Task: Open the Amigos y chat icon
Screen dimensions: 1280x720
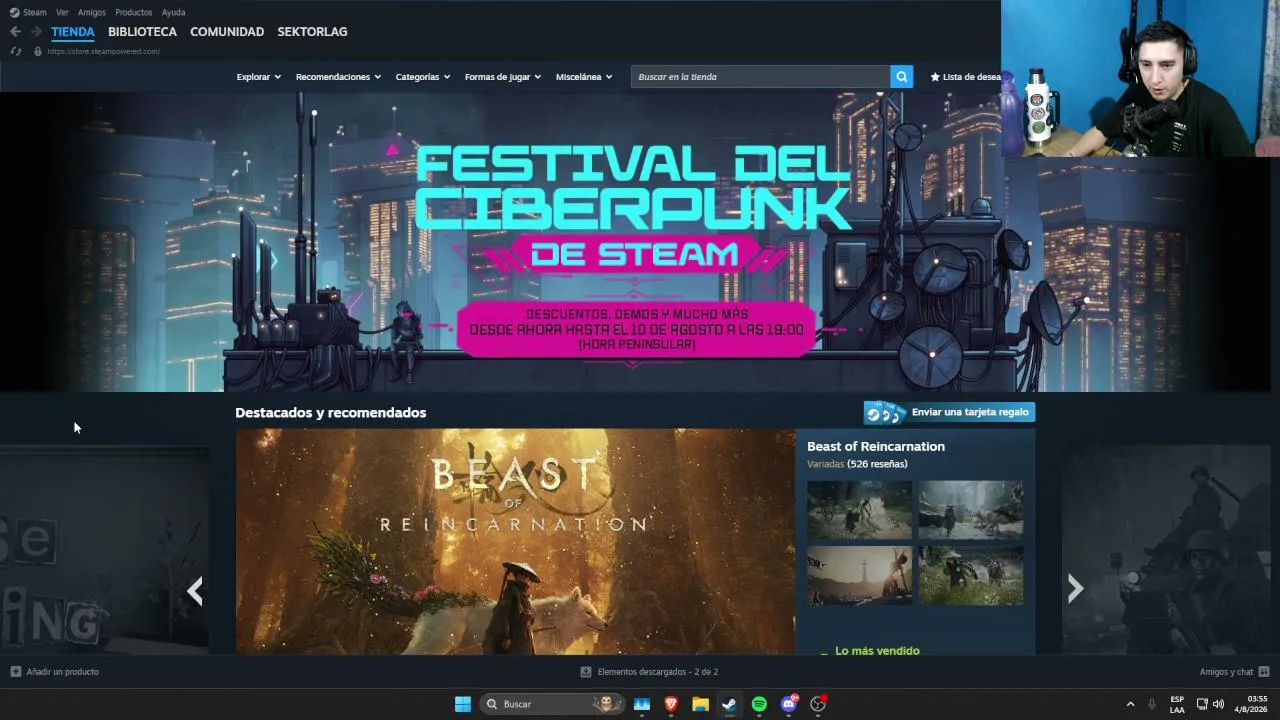Action: pyautogui.click(x=1264, y=672)
